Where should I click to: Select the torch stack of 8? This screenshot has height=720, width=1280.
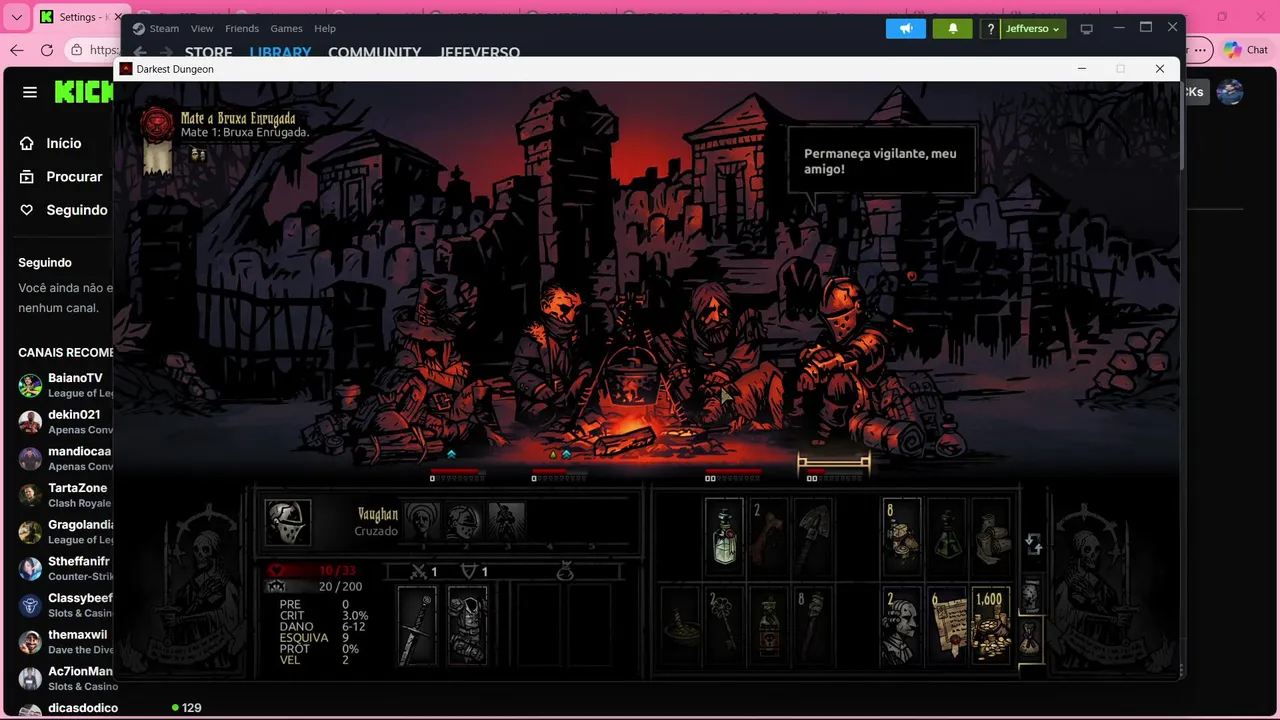814,627
